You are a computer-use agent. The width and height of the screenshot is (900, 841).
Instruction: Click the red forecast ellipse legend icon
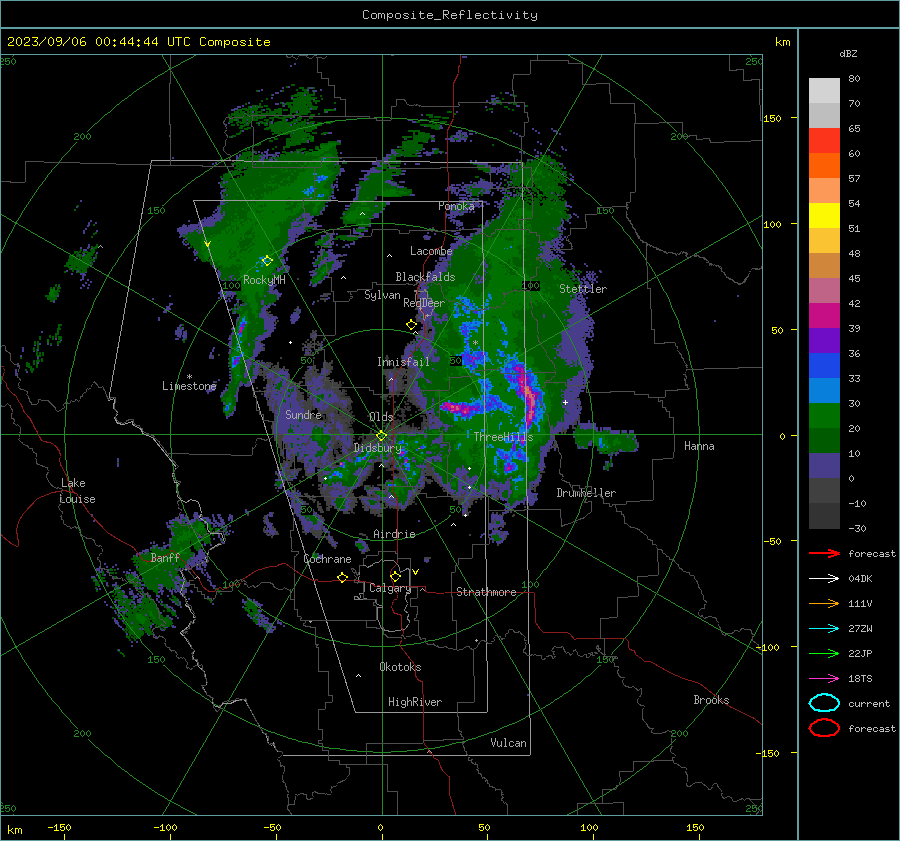(x=824, y=728)
